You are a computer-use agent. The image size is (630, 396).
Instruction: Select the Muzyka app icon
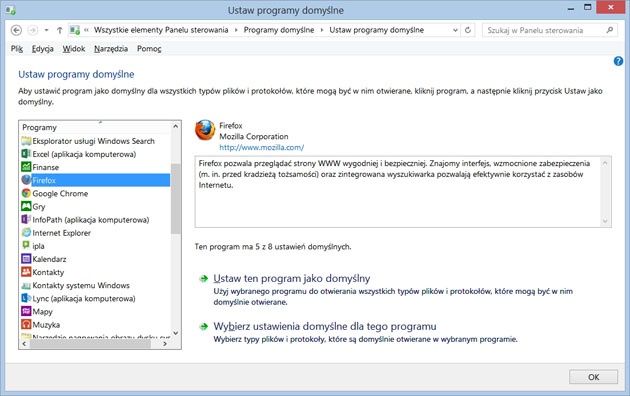click(x=26, y=325)
